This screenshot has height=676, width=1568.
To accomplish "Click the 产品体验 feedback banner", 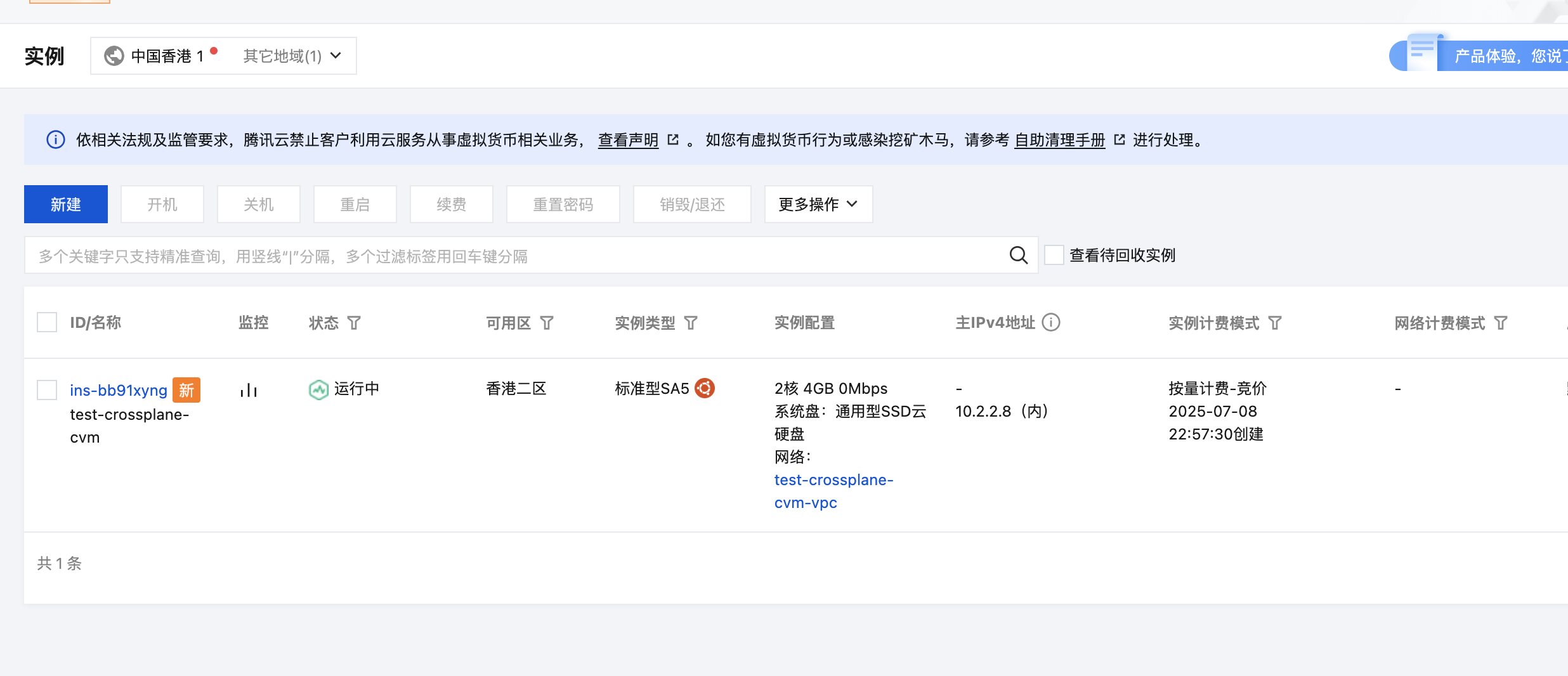I will 1478,56.
